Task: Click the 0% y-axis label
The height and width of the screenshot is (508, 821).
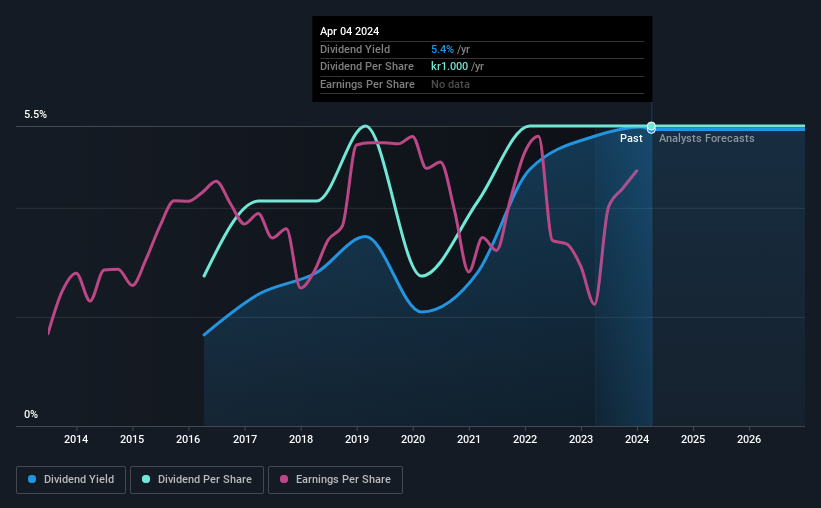Action: (x=31, y=414)
